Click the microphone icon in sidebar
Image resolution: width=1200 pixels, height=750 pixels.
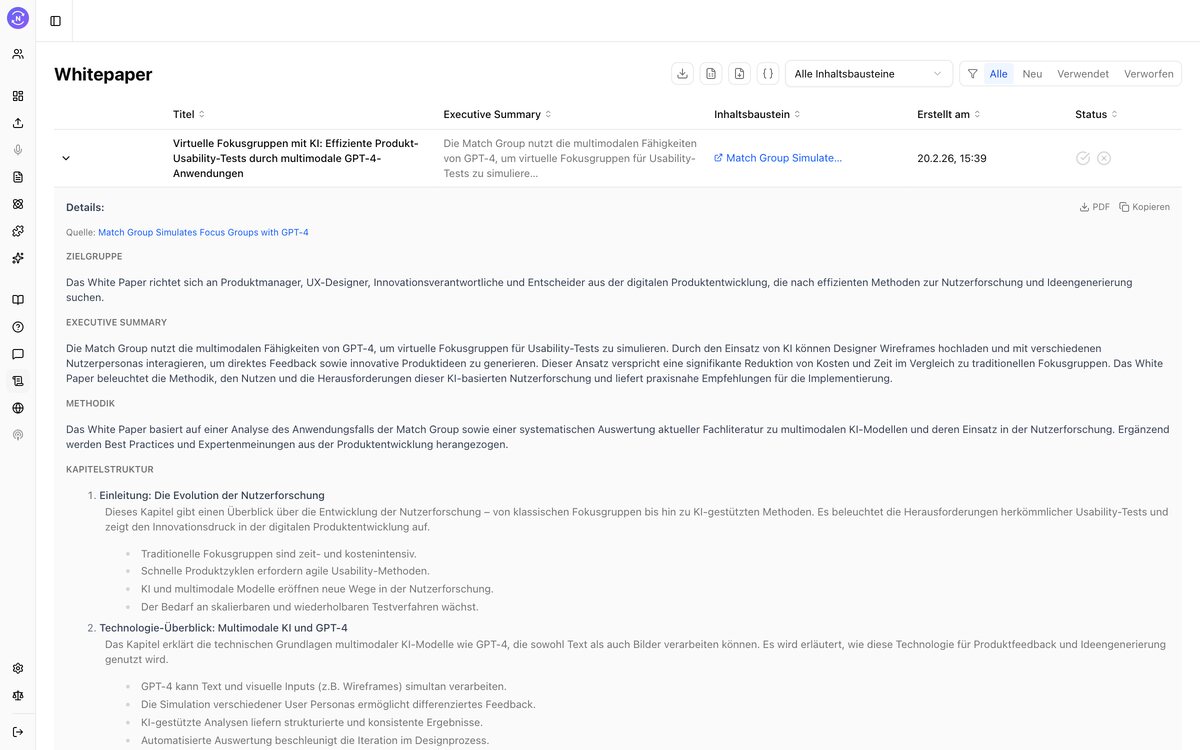(x=18, y=150)
